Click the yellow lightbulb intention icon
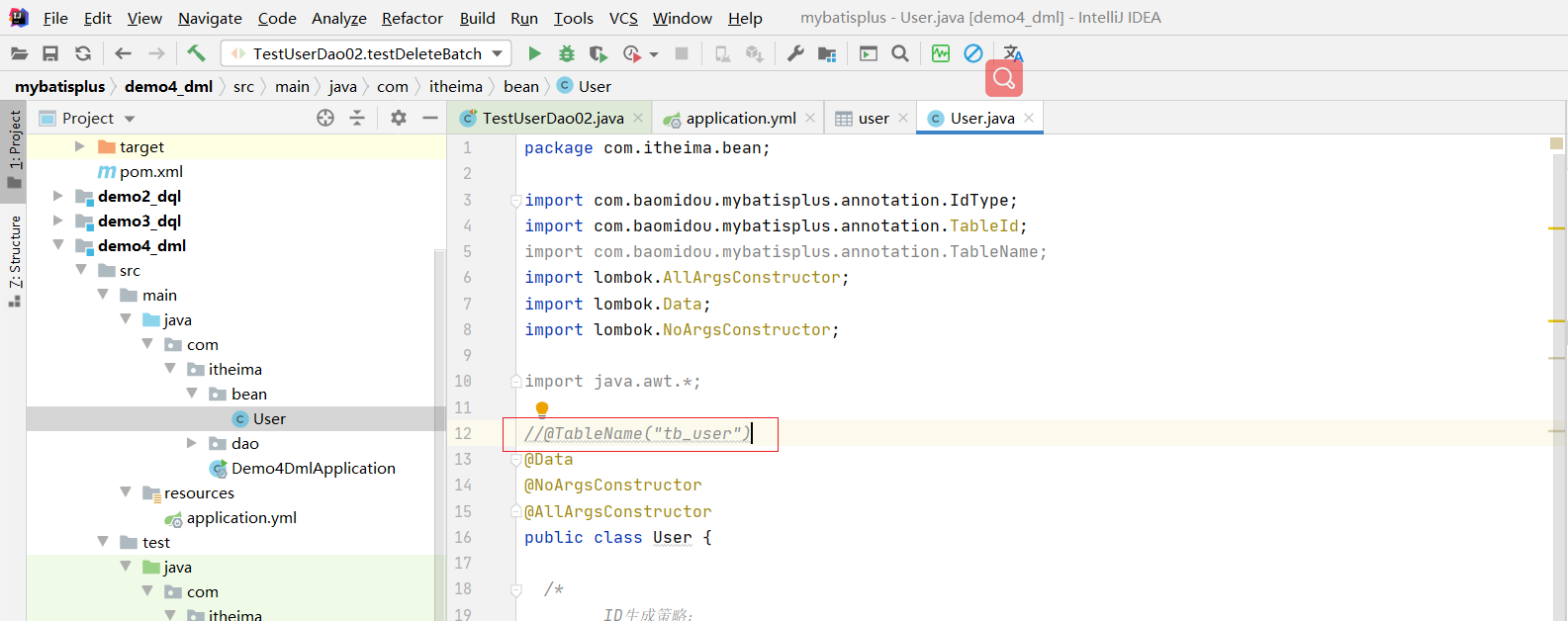1568x621 pixels. pyautogui.click(x=542, y=408)
